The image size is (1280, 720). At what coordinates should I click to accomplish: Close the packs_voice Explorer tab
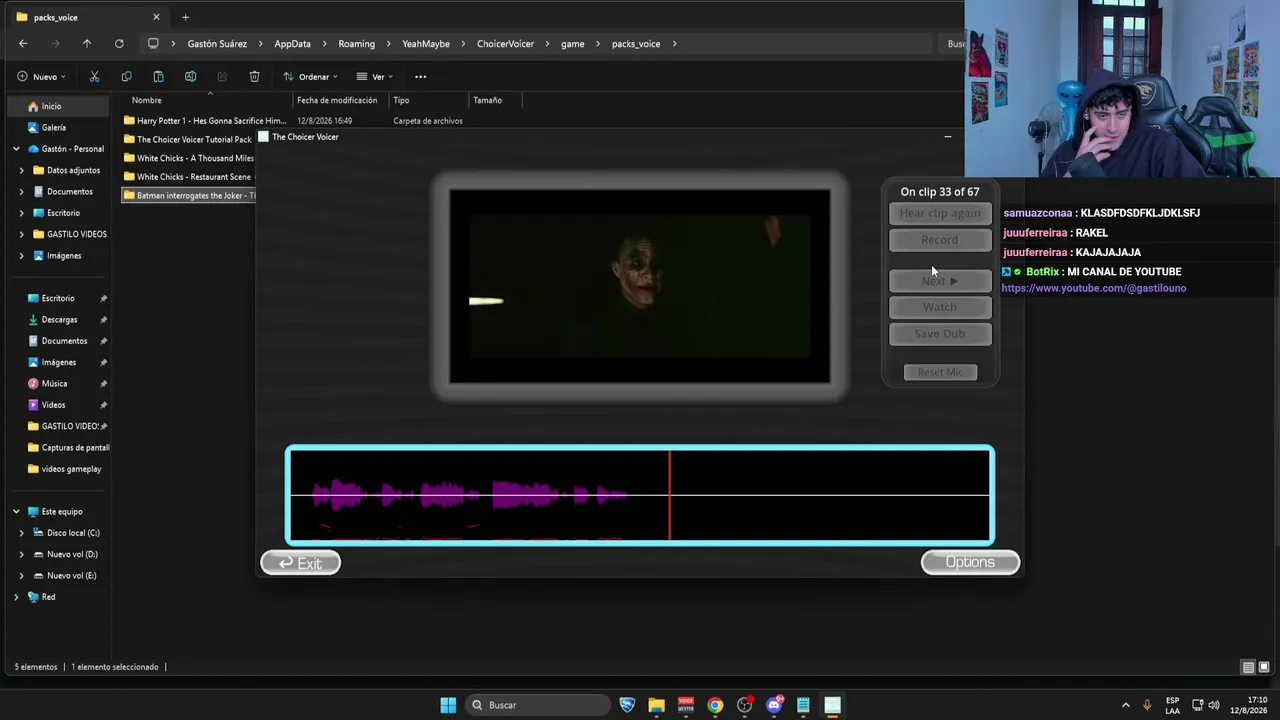156,17
